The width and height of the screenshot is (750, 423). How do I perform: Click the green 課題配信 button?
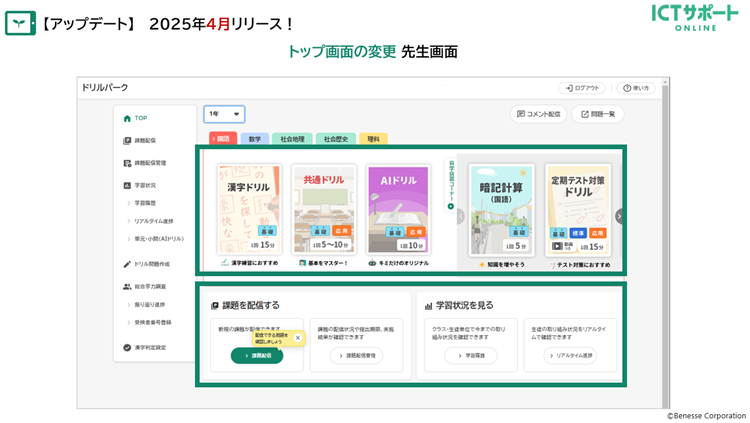[257, 355]
